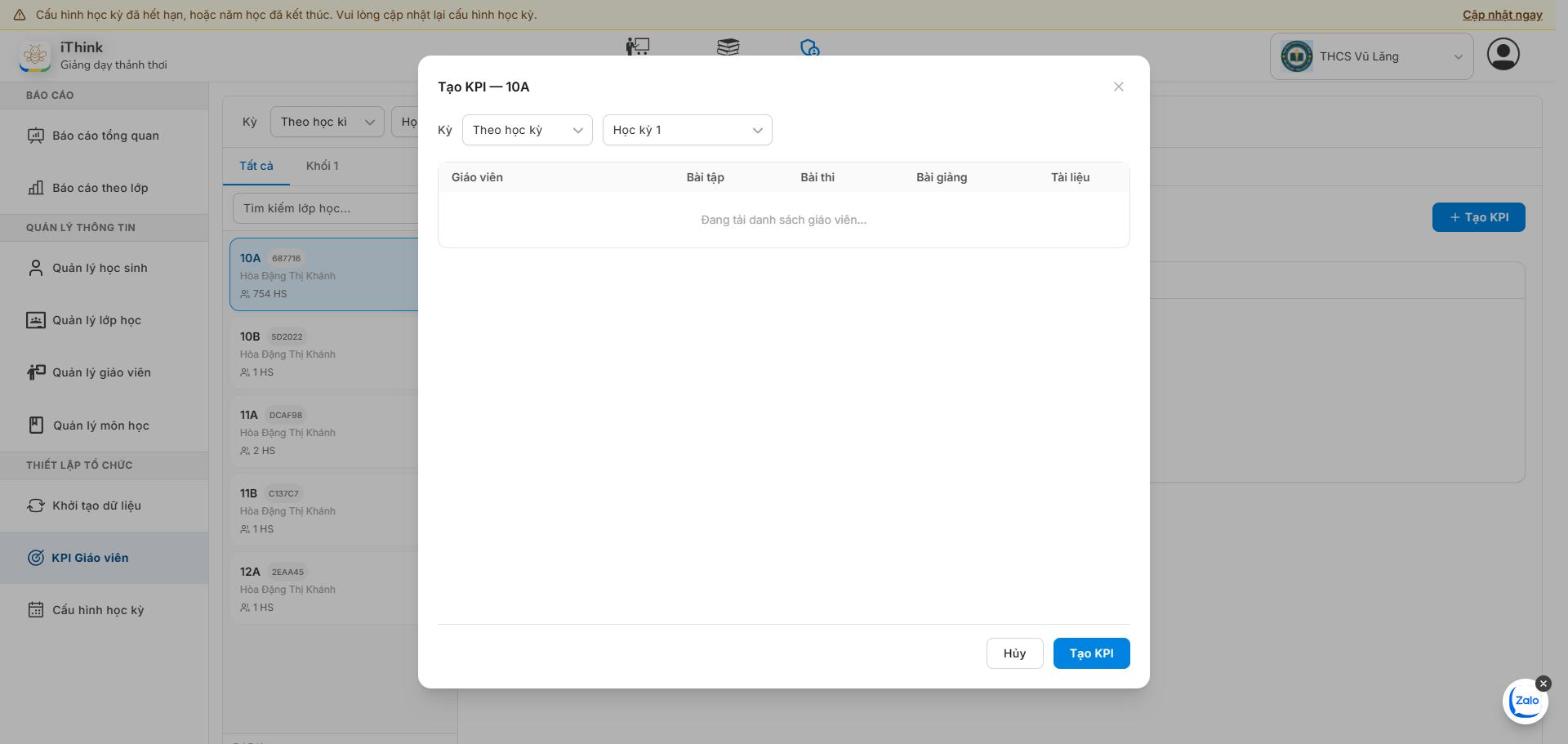Open the Theo học kì dropdown behind dialog
Image resolution: width=1568 pixels, height=744 pixels.
click(327, 122)
